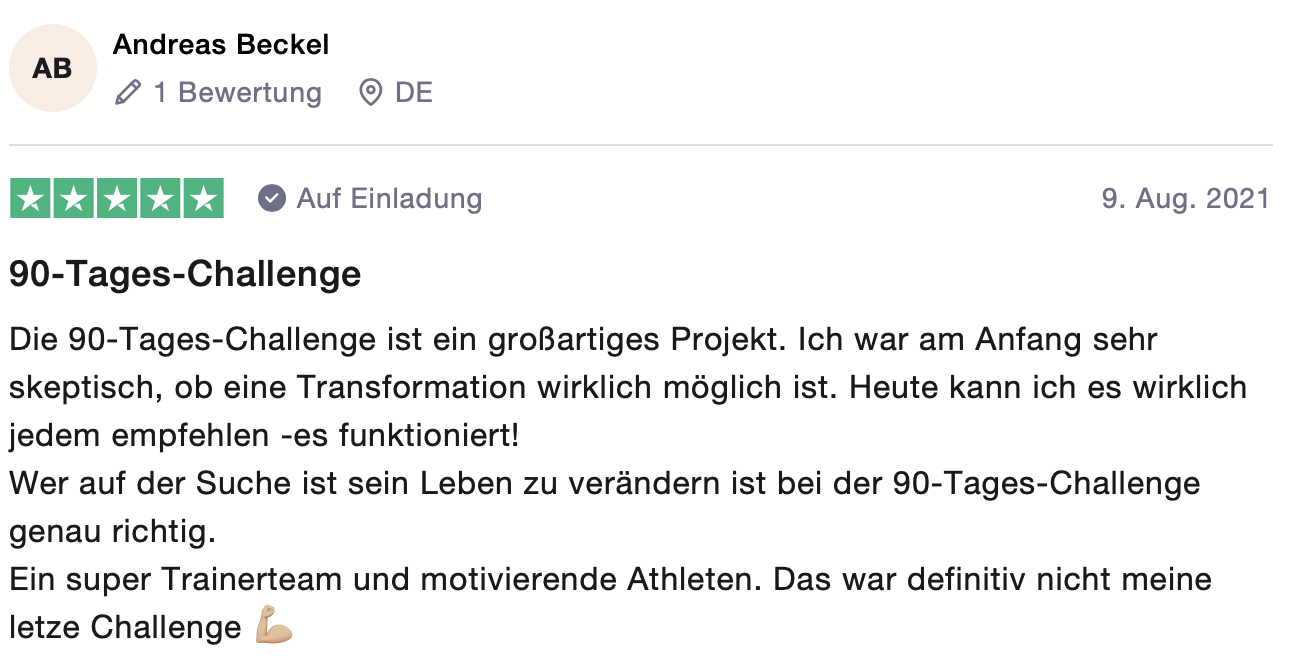
Task: Click the 'letze Challenge' closing text
Action: pos(126,627)
